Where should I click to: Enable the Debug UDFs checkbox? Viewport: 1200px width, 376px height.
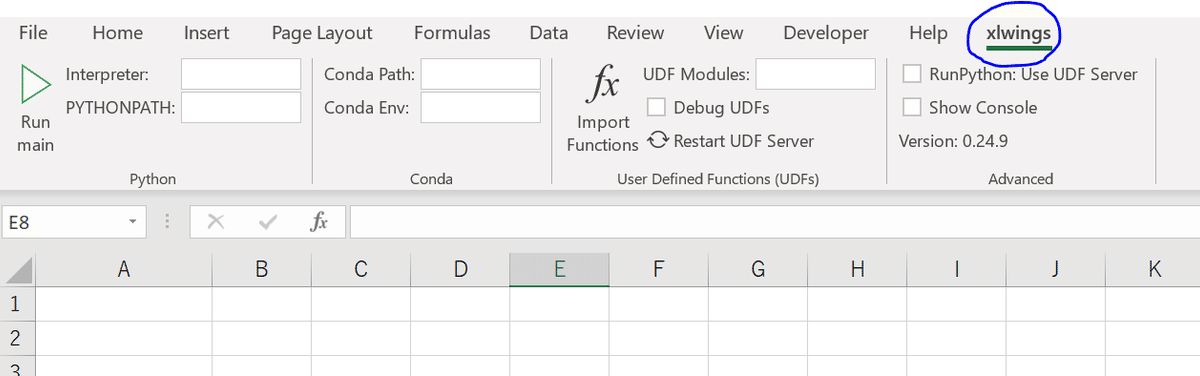658,107
